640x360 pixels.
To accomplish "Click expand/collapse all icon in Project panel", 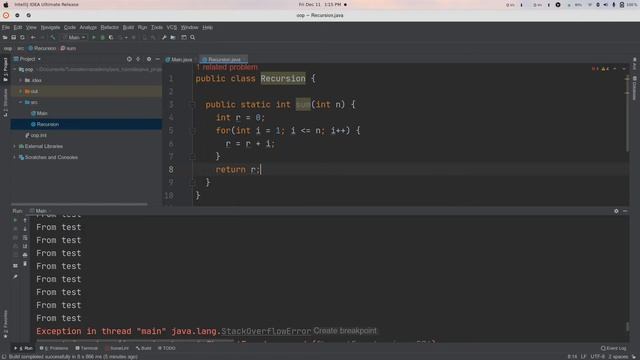I will pyautogui.click(x=138, y=59).
